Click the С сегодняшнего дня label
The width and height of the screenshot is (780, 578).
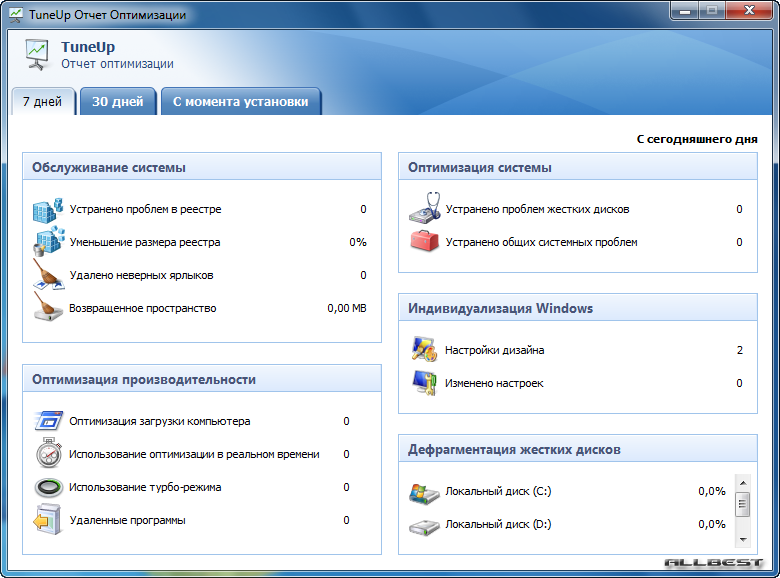point(697,139)
